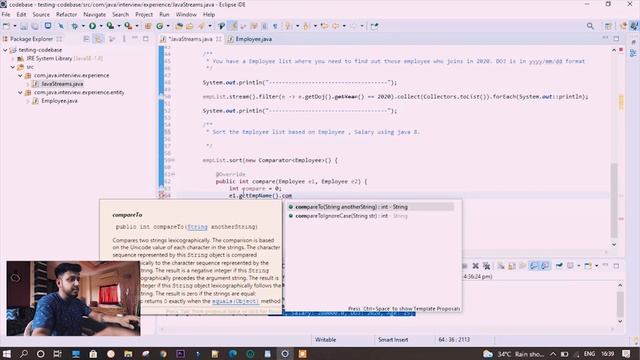Open the New file dropdown arrow
Image resolution: width=640 pixels, height=360 pixels.
click(15, 26)
